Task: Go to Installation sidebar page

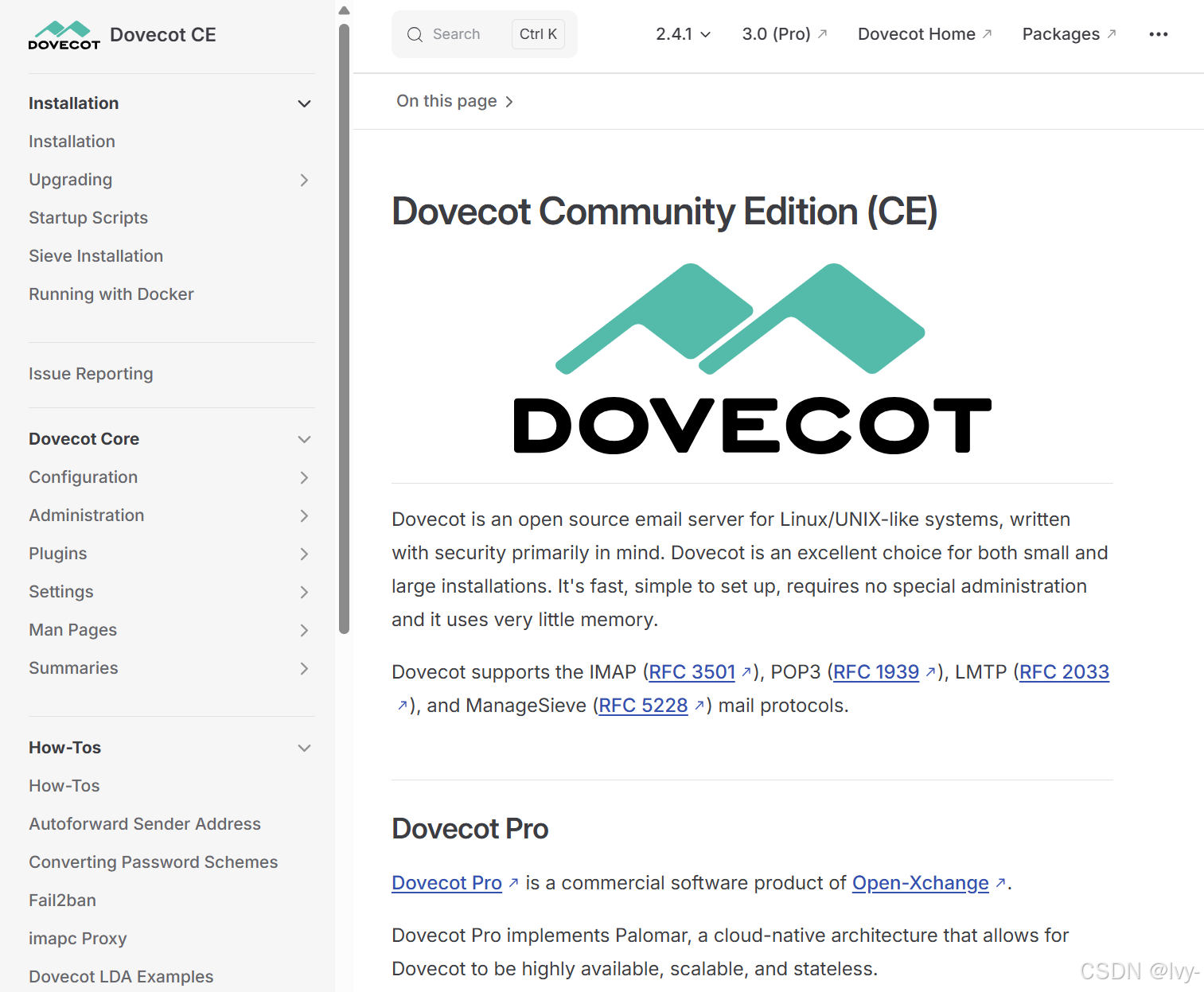Action: tap(72, 142)
